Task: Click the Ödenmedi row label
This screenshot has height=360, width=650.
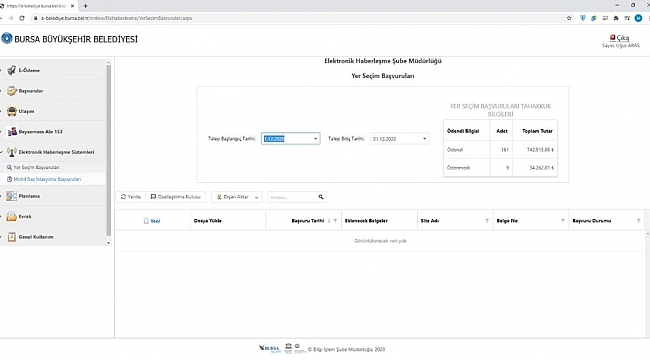Action: click(x=458, y=168)
